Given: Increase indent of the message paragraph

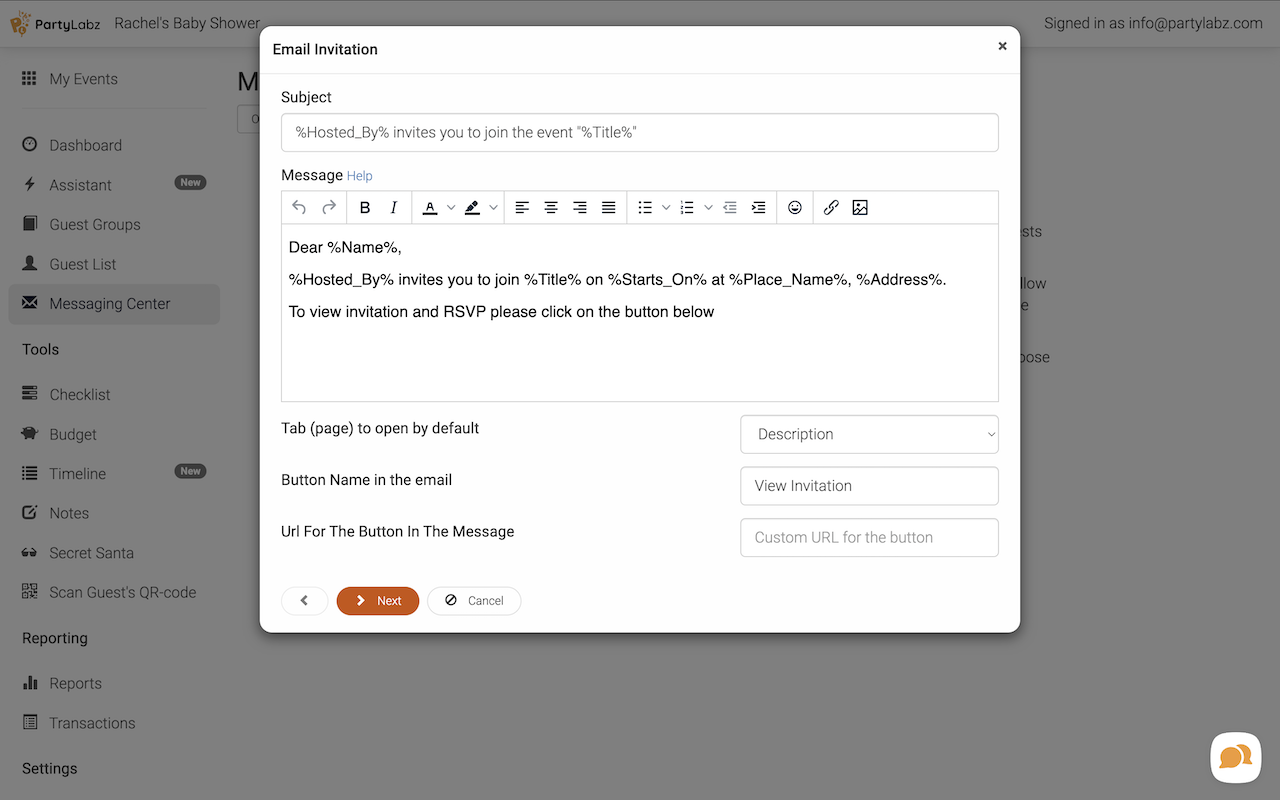Looking at the screenshot, I should coord(759,208).
